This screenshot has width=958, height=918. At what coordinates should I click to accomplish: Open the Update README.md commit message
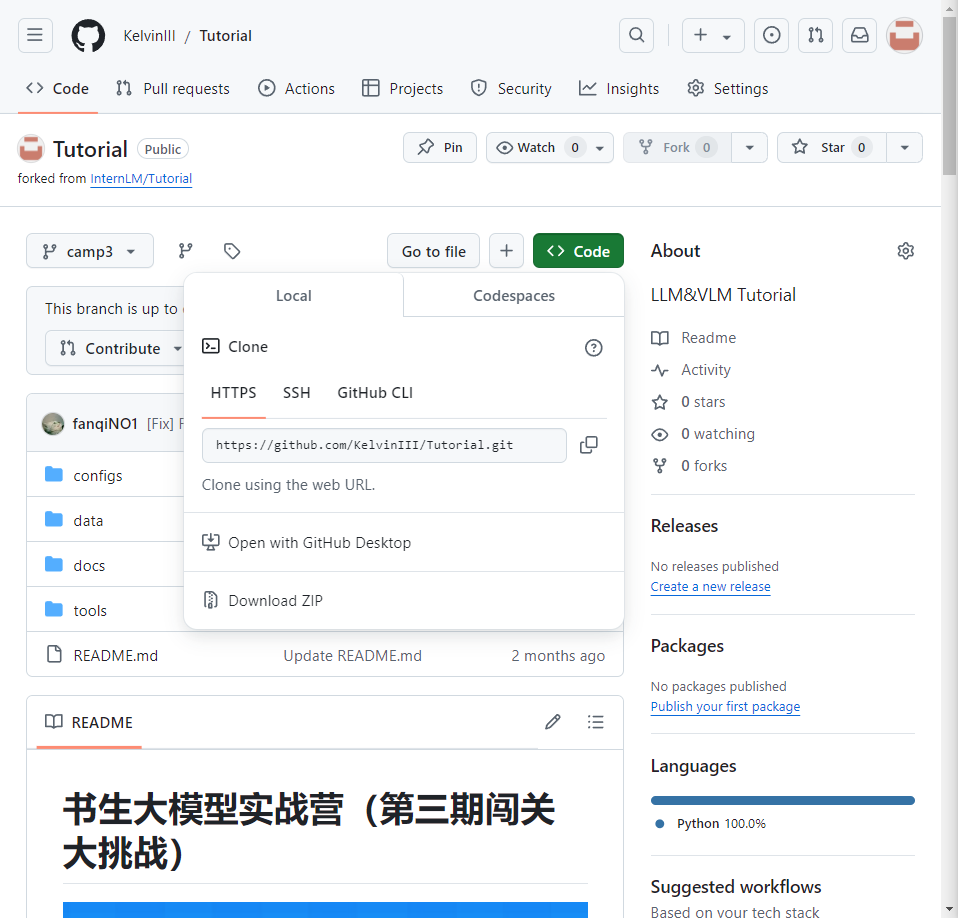click(x=353, y=655)
